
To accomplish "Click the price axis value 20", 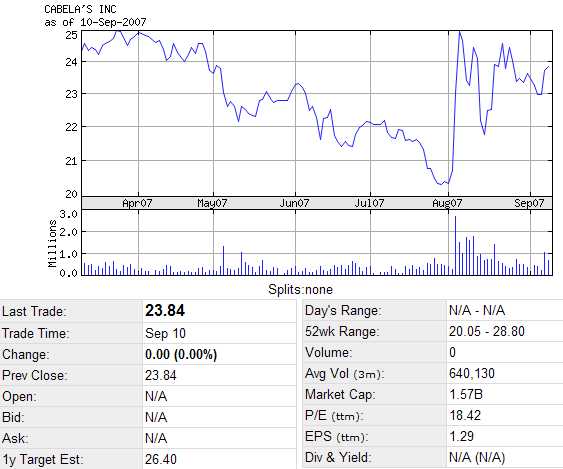I will pos(71,194).
